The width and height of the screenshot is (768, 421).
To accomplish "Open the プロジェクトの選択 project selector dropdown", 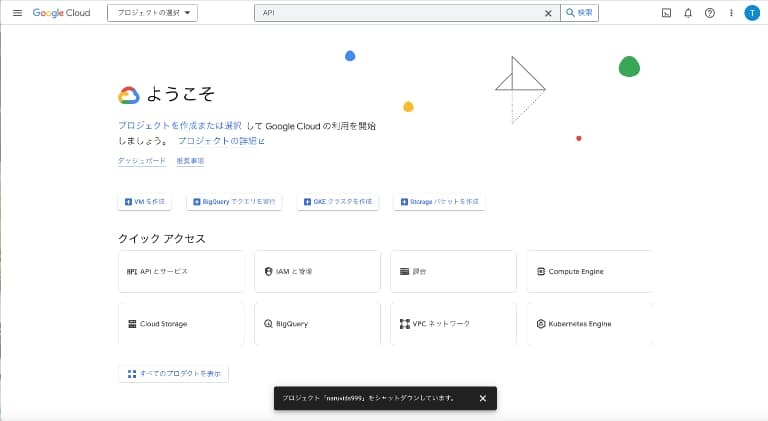I will (x=152, y=13).
